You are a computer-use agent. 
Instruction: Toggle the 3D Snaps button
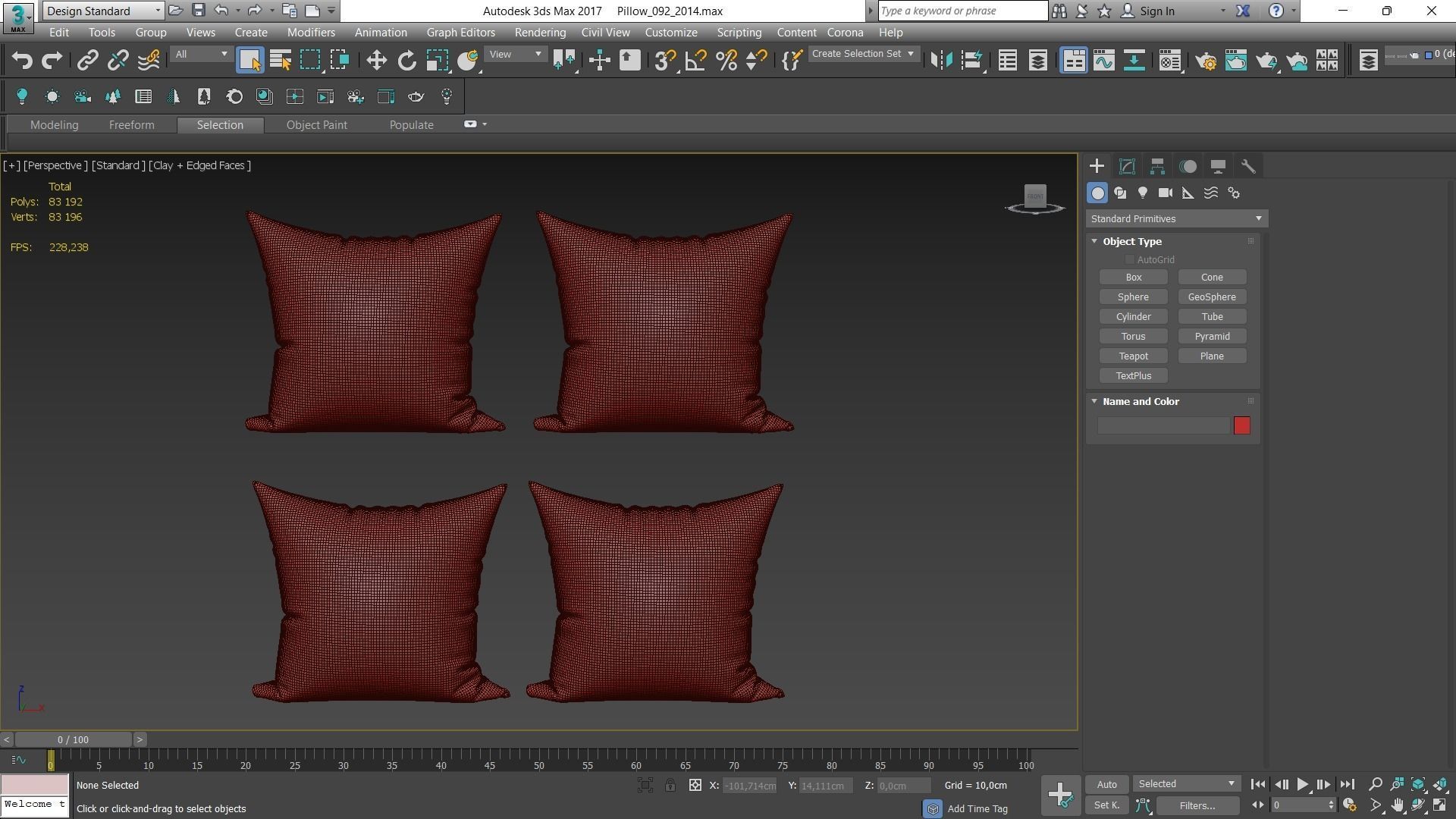665,61
